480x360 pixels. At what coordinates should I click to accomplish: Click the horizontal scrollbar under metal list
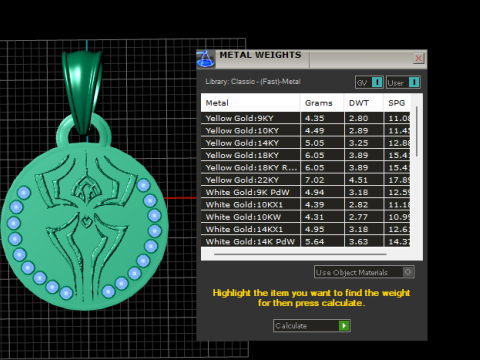[x=300, y=254]
